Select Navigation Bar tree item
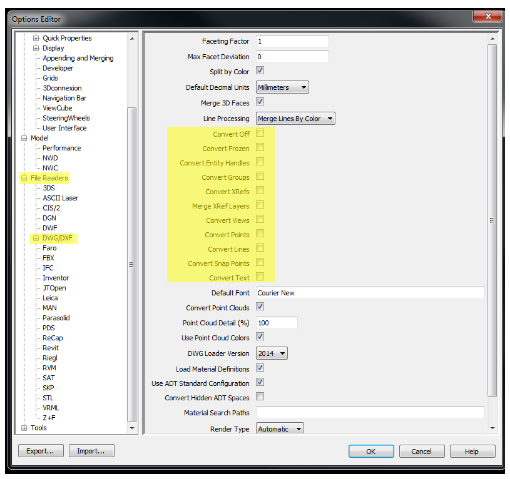Screen dimensions: 510x479 tap(64, 98)
